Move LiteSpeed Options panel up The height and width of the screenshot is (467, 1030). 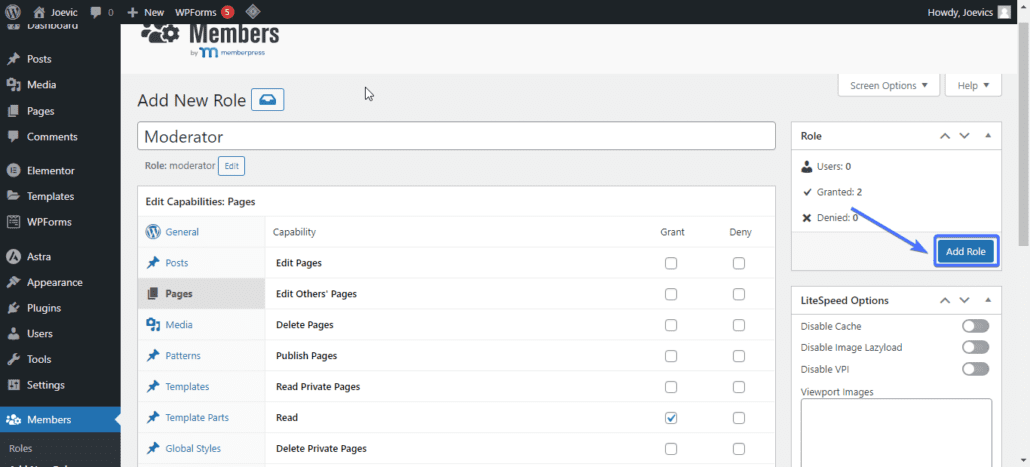[x=945, y=300]
